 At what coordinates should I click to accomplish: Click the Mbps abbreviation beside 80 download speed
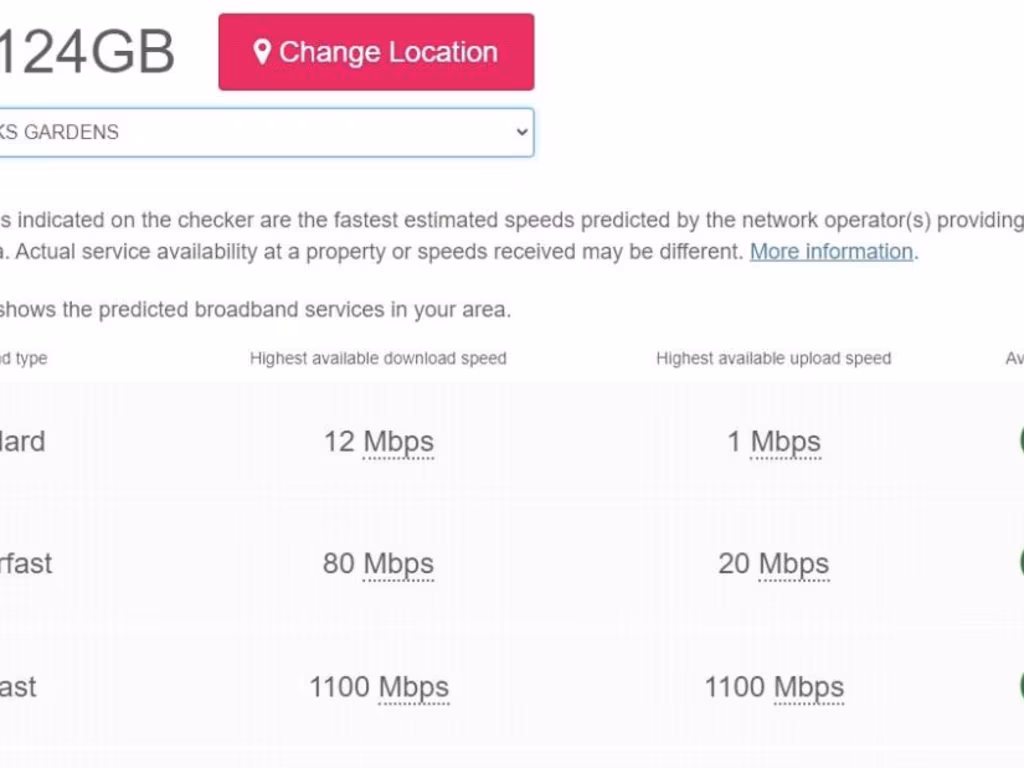398,563
